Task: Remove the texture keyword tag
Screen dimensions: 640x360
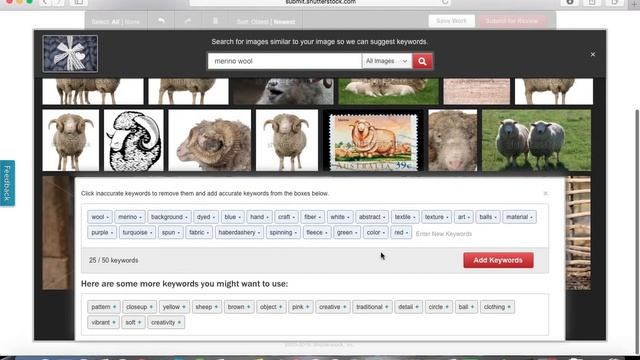Action: (436, 217)
